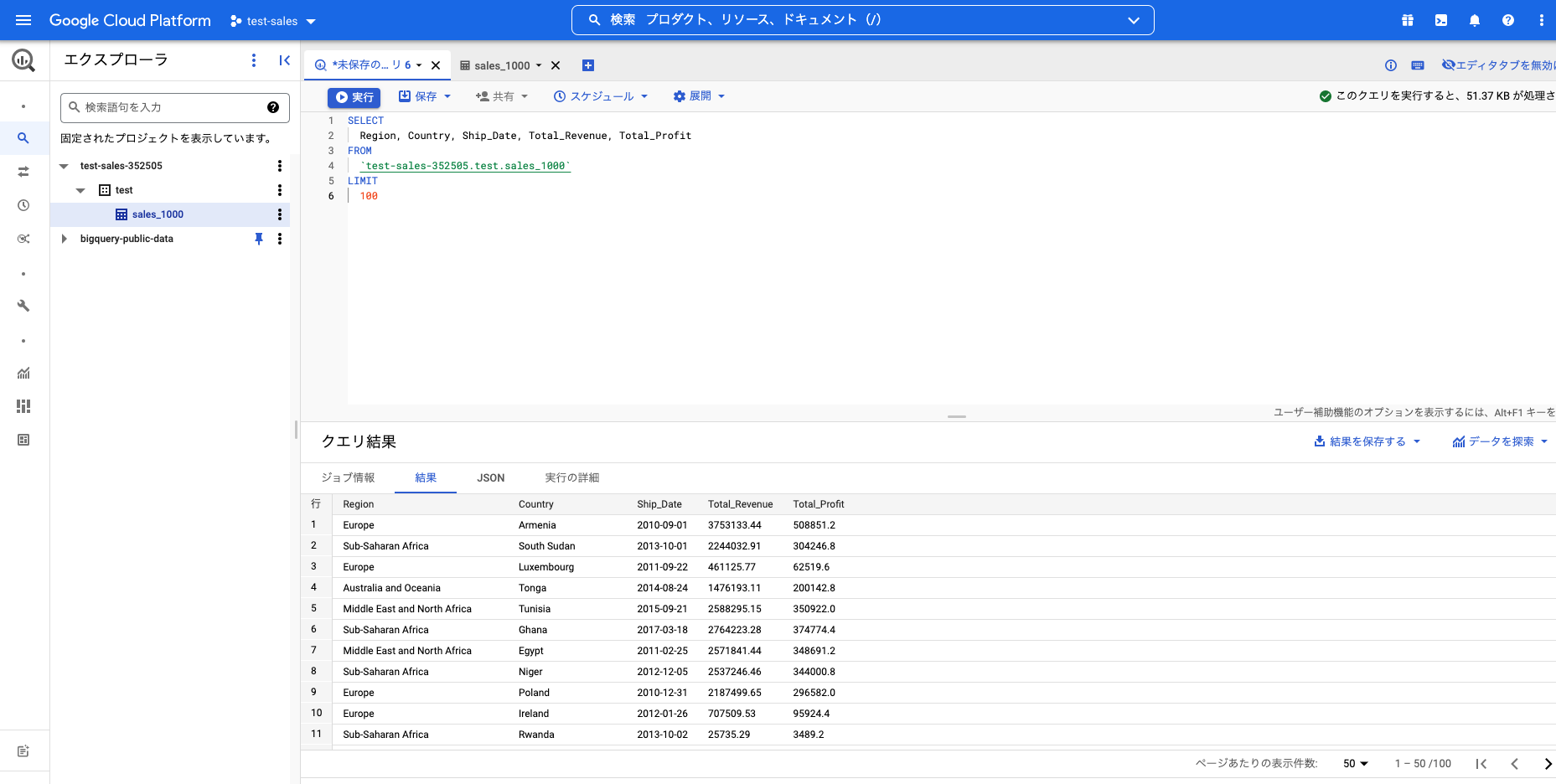Click the BigQuery logo icon in sidebar
Viewport: 1556px width, 784px height.
click(x=23, y=59)
